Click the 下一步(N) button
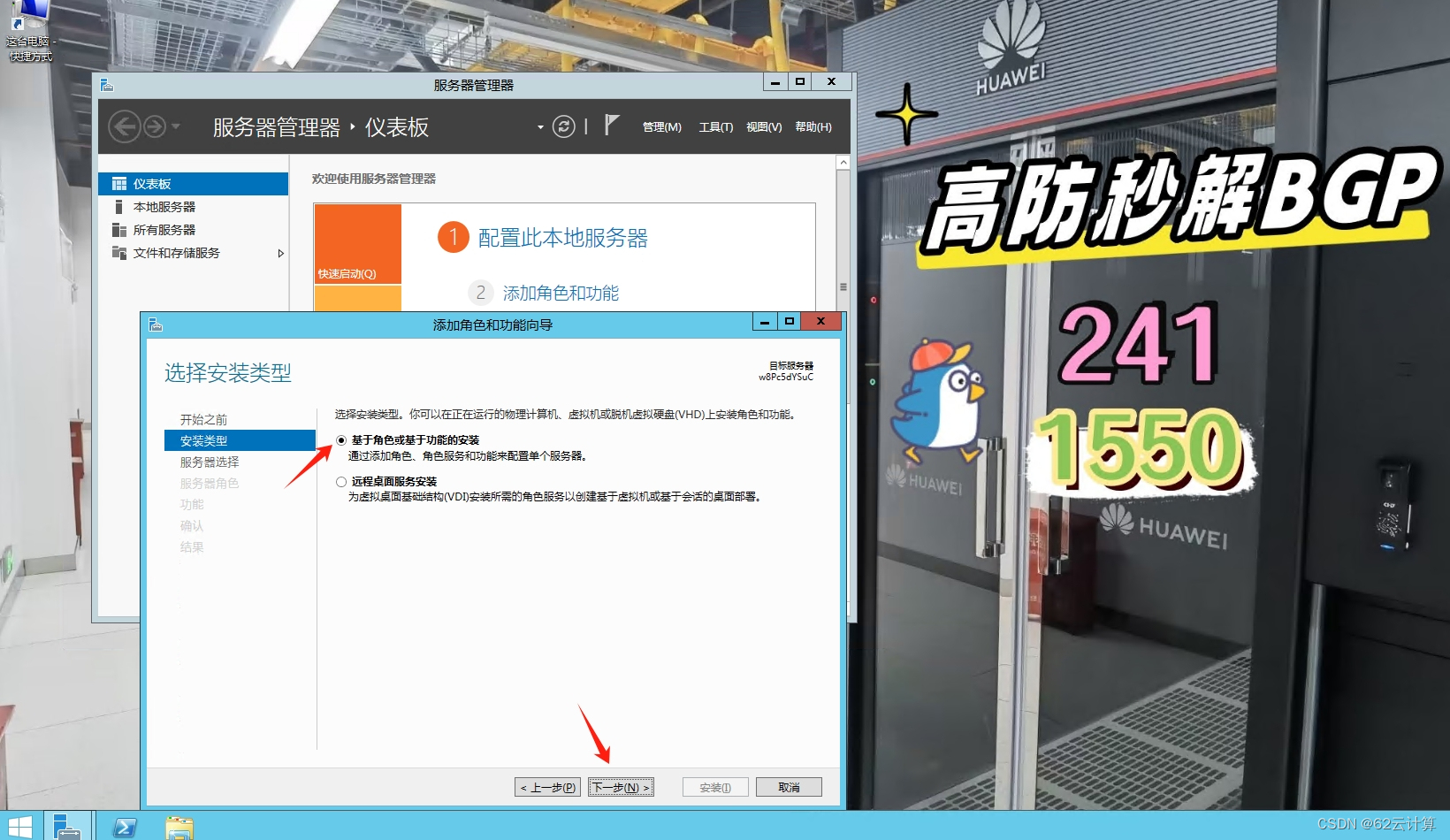Screen dimensions: 1450x840 click(x=621, y=787)
